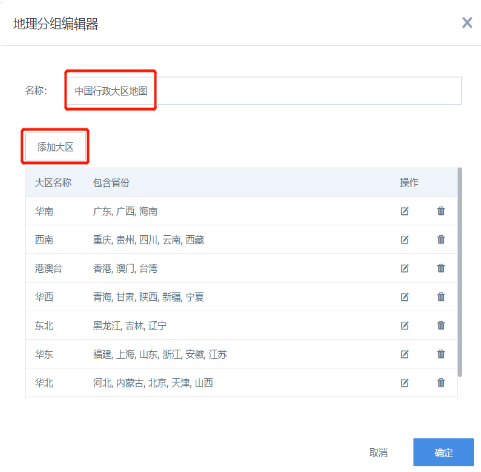Close the 地理分组编辑器 dialog
Image resolution: width=481 pixels, height=472 pixels.
pyautogui.click(x=467, y=23)
